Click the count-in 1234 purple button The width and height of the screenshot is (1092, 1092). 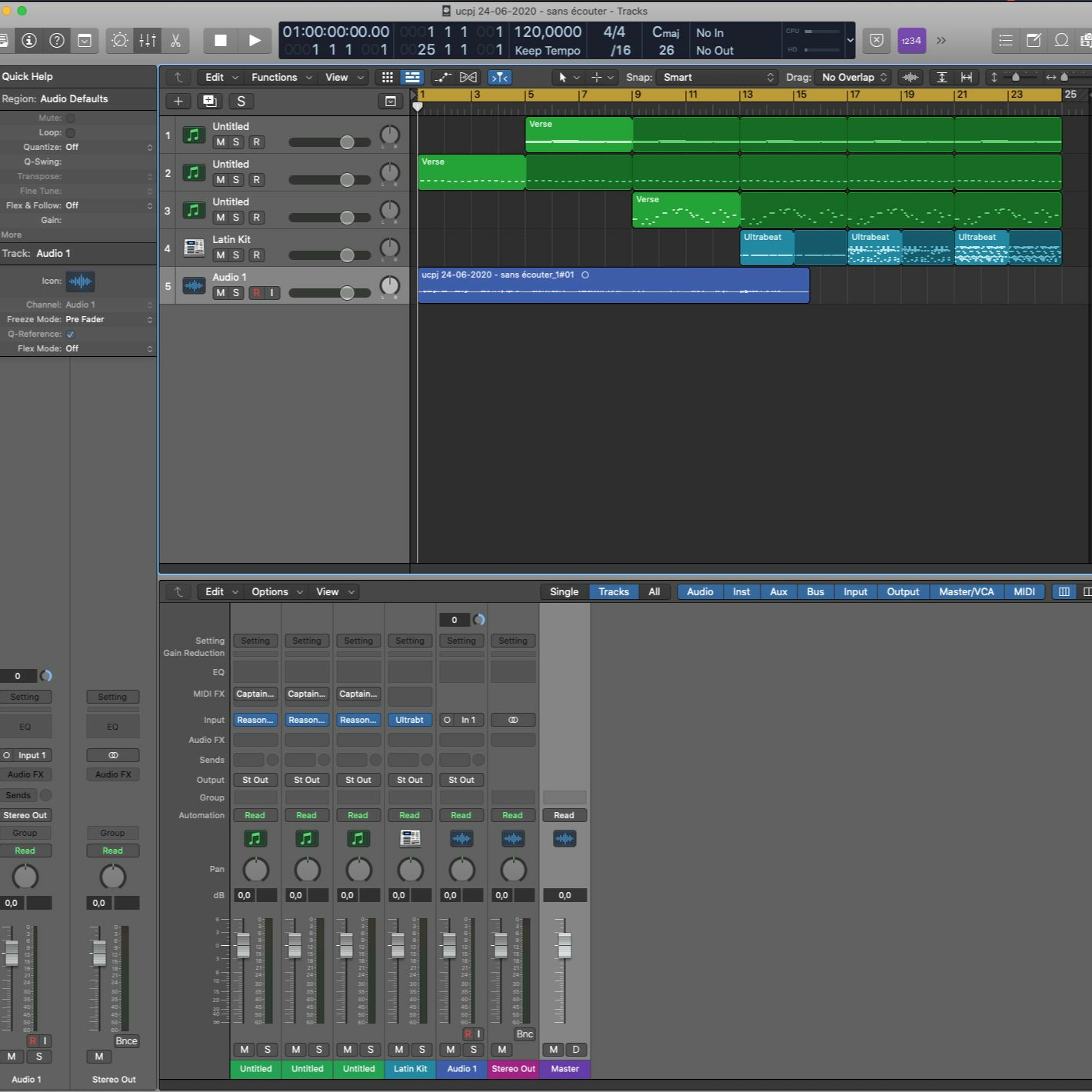(x=911, y=41)
